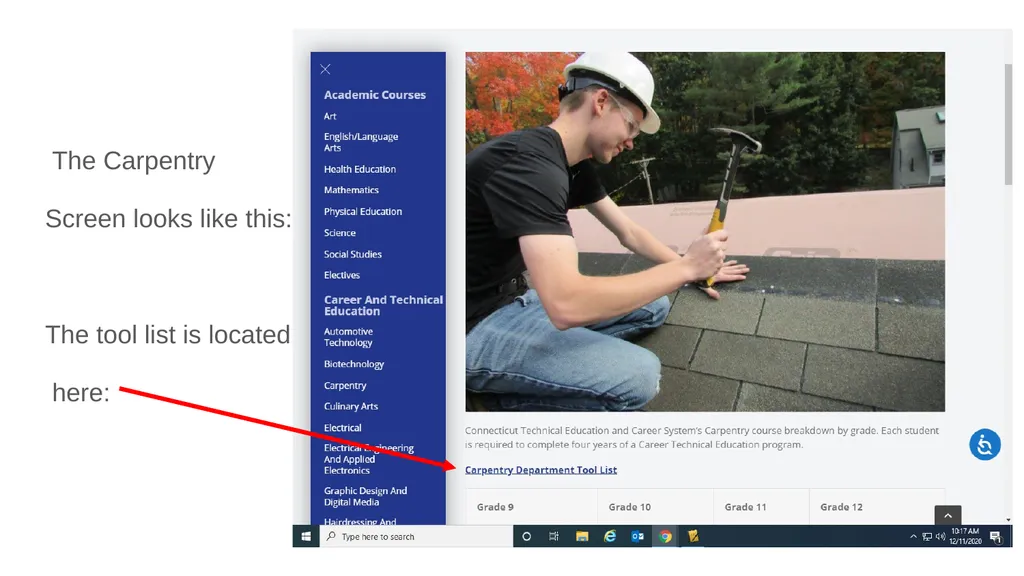
Task: Select the Grade 10 tab
Action: 630,507
